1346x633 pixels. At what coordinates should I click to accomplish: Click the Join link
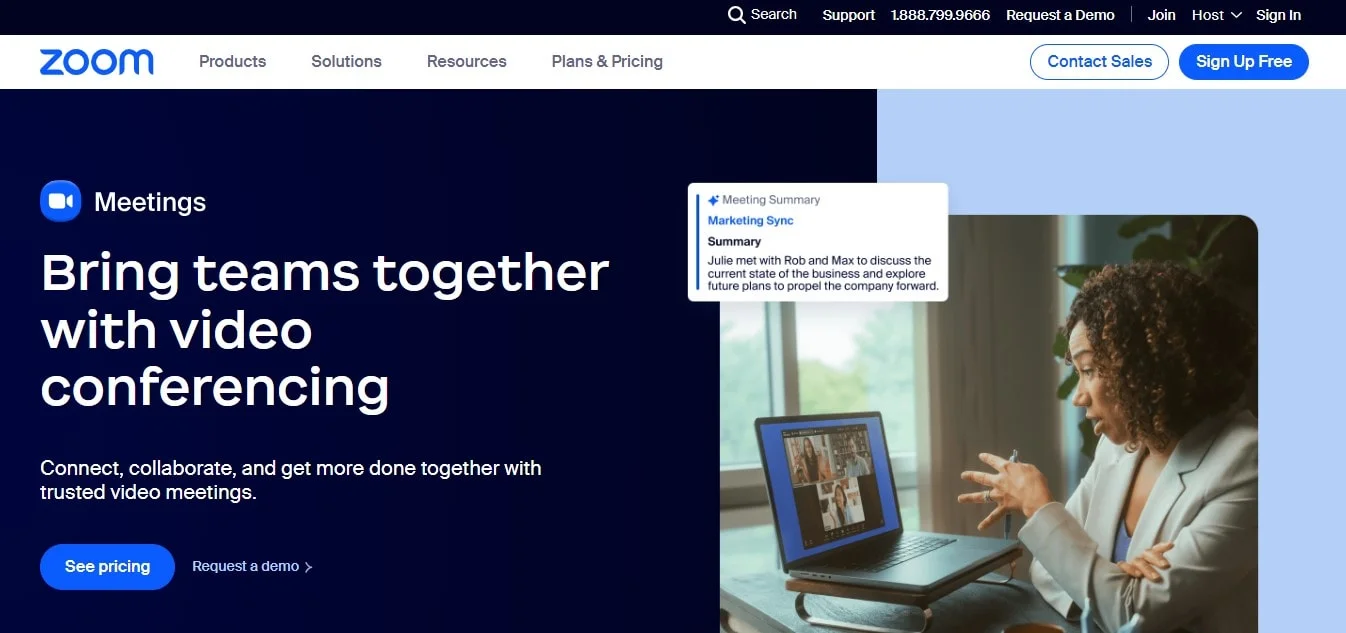coord(1161,15)
